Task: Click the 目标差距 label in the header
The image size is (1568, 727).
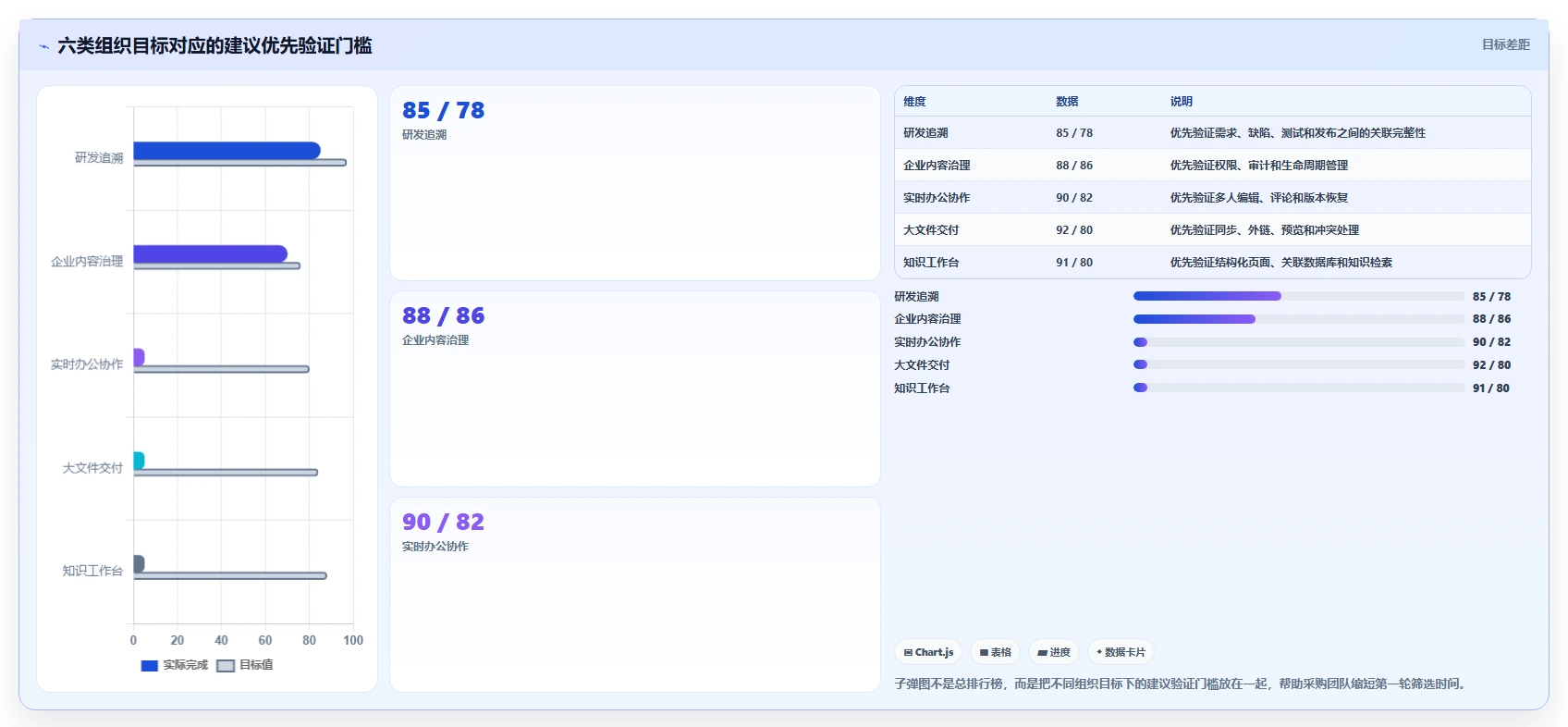Action: click(1505, 44)
